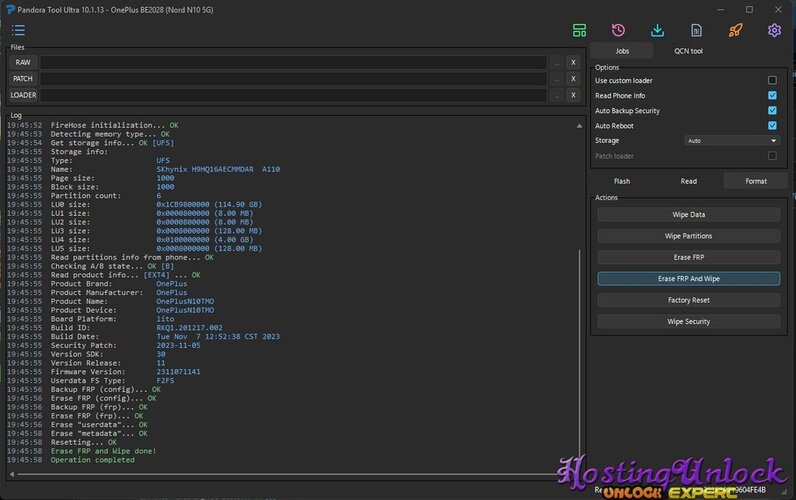Clear the RAW file with X
The height and width of the screenshot is (500, 796).
point(573,62)
